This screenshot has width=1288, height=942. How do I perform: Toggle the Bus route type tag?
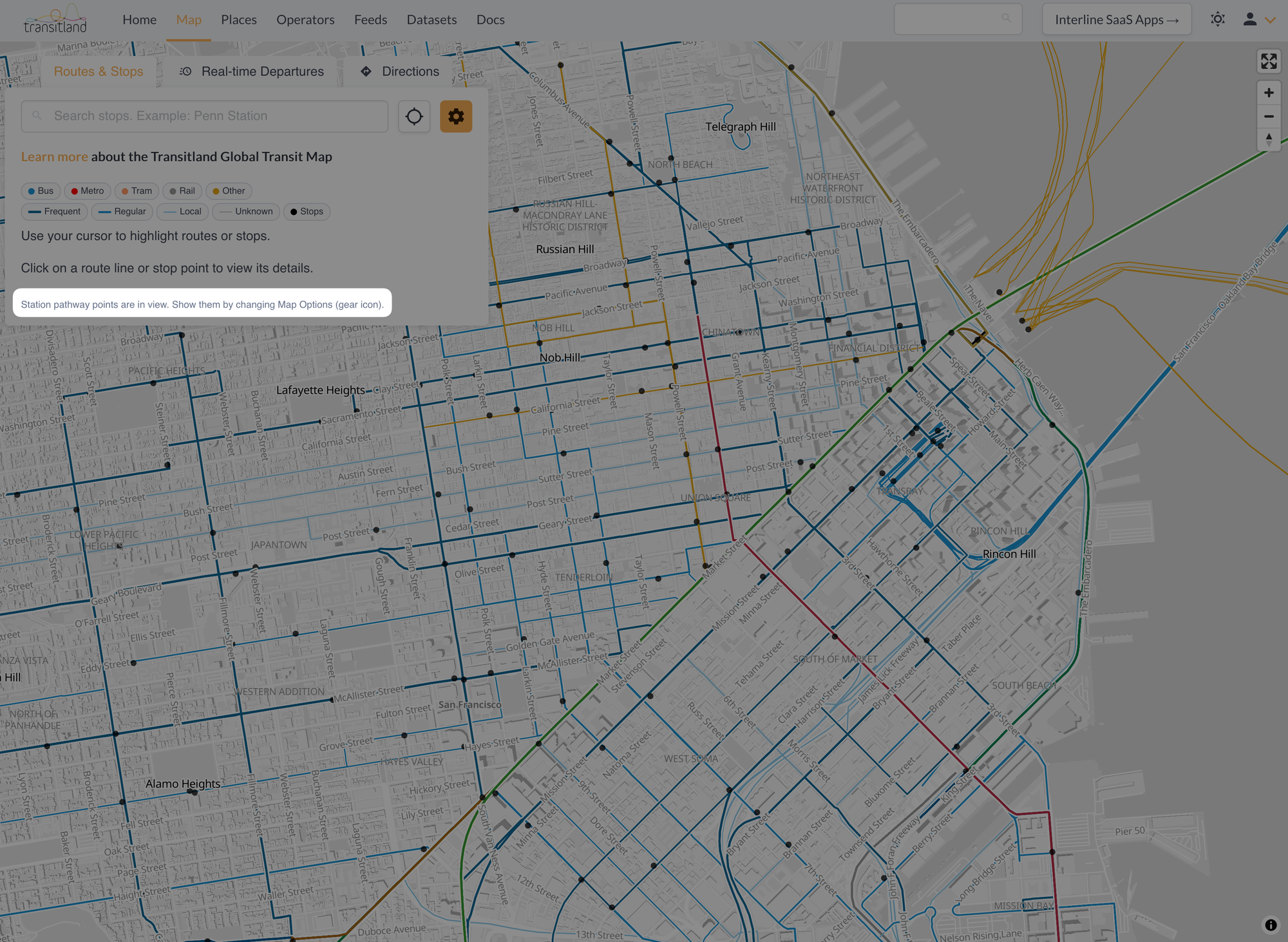click(x=41, y=191)
